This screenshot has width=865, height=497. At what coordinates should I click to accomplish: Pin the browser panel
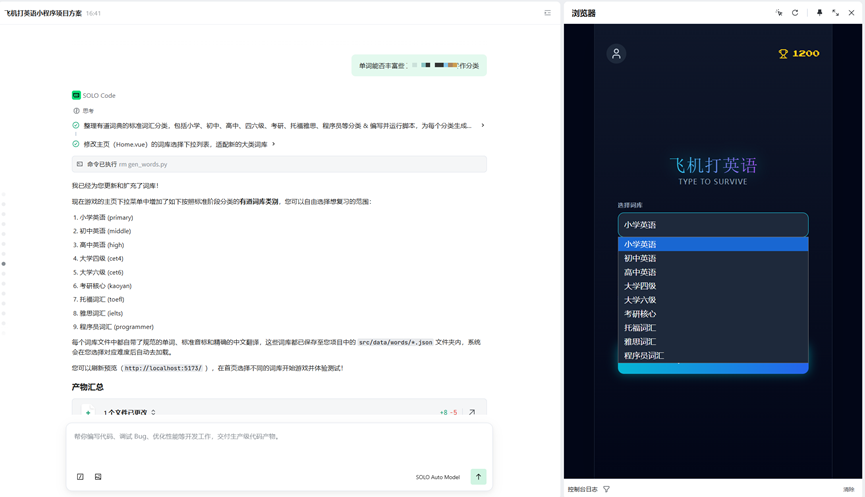pos(820,13)
